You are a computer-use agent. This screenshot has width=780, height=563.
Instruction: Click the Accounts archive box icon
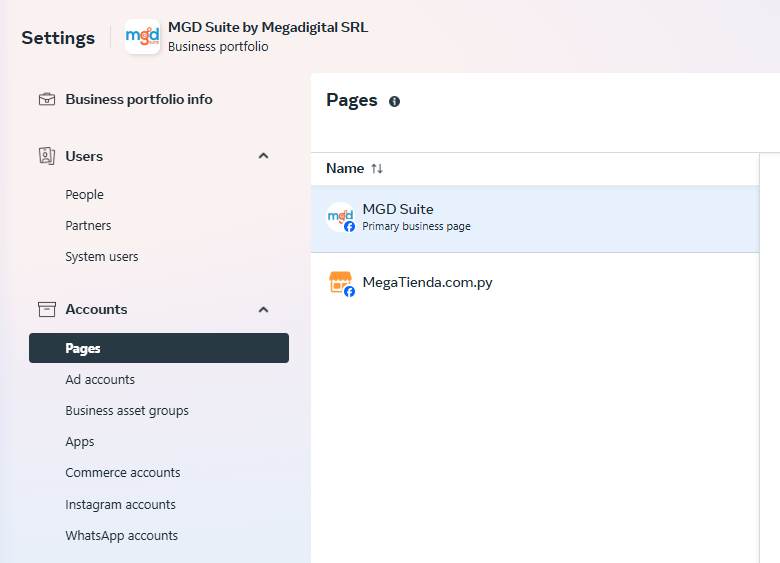click(x=47, y=309)
